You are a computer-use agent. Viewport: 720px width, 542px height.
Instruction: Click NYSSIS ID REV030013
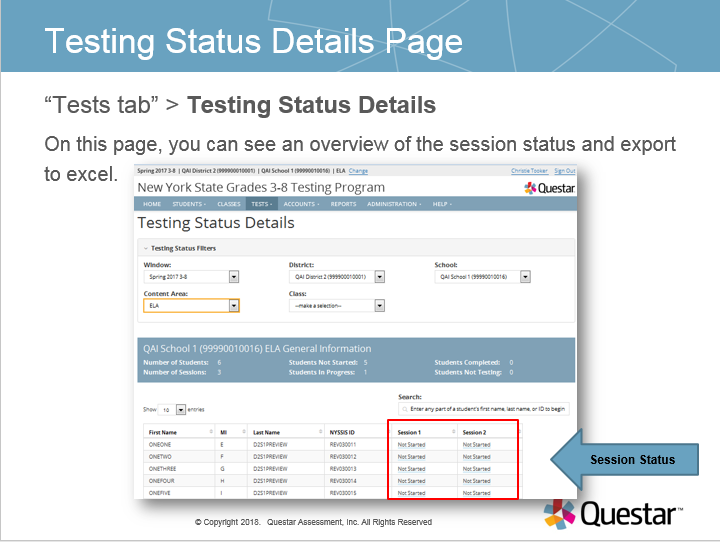(343, 469)
